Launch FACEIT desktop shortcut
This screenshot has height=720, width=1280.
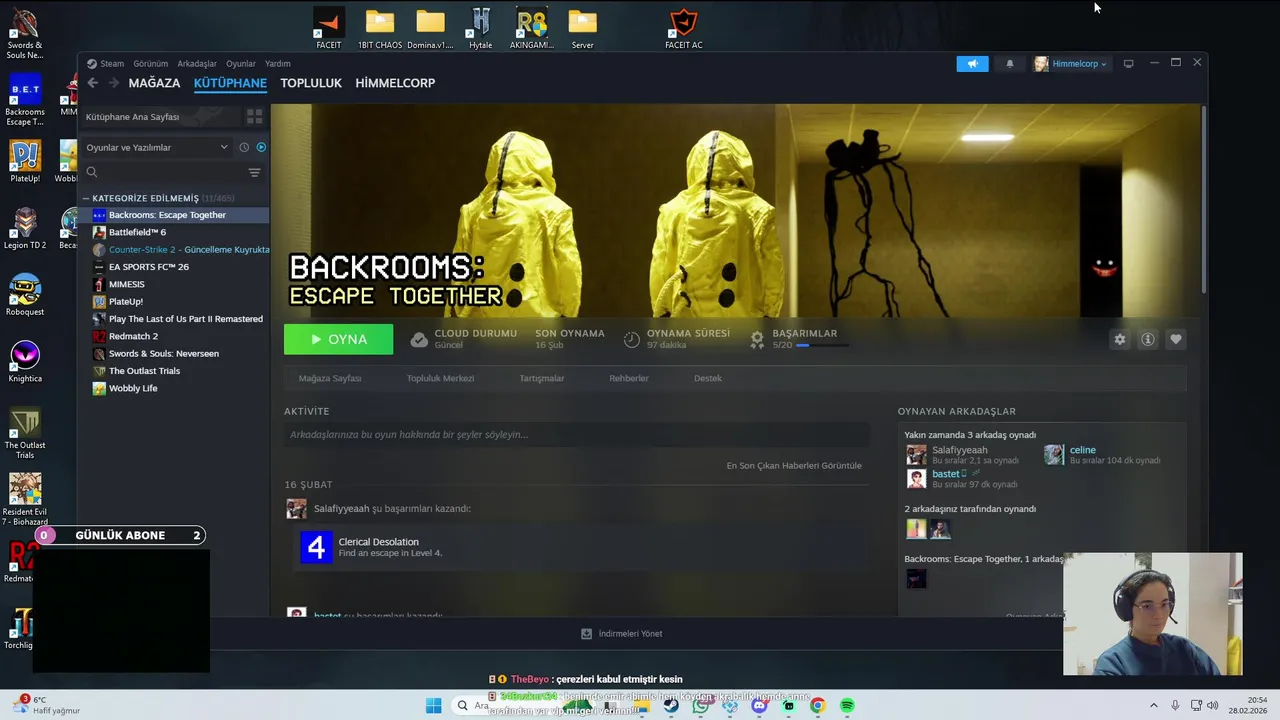pos(328,28)
